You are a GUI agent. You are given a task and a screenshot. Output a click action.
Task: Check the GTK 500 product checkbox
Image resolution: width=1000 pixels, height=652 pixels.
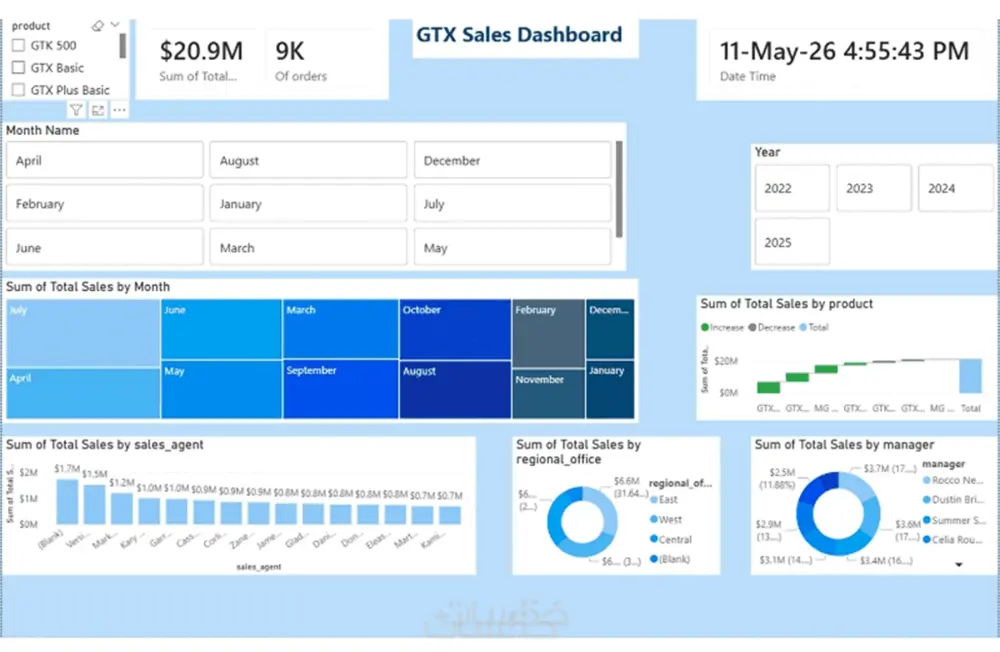click(x=18, y=45)
